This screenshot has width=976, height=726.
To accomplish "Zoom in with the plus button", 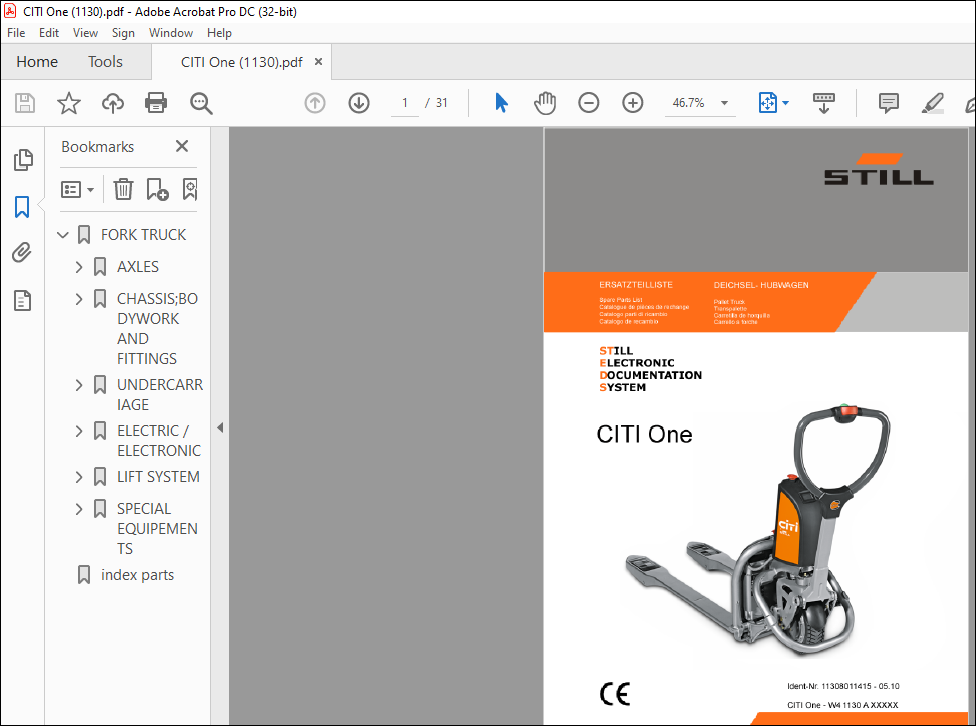I will click(x=632, y=103).
